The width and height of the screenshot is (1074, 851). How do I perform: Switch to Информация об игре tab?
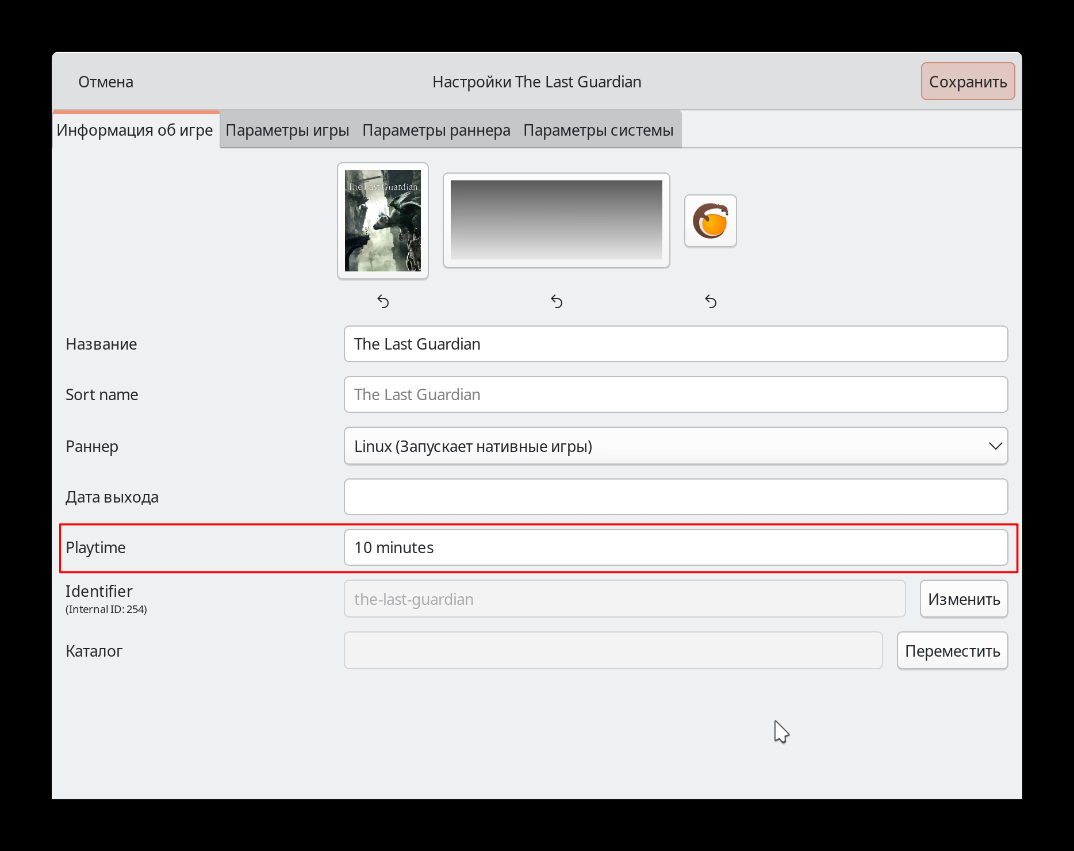tap(135, 130)
